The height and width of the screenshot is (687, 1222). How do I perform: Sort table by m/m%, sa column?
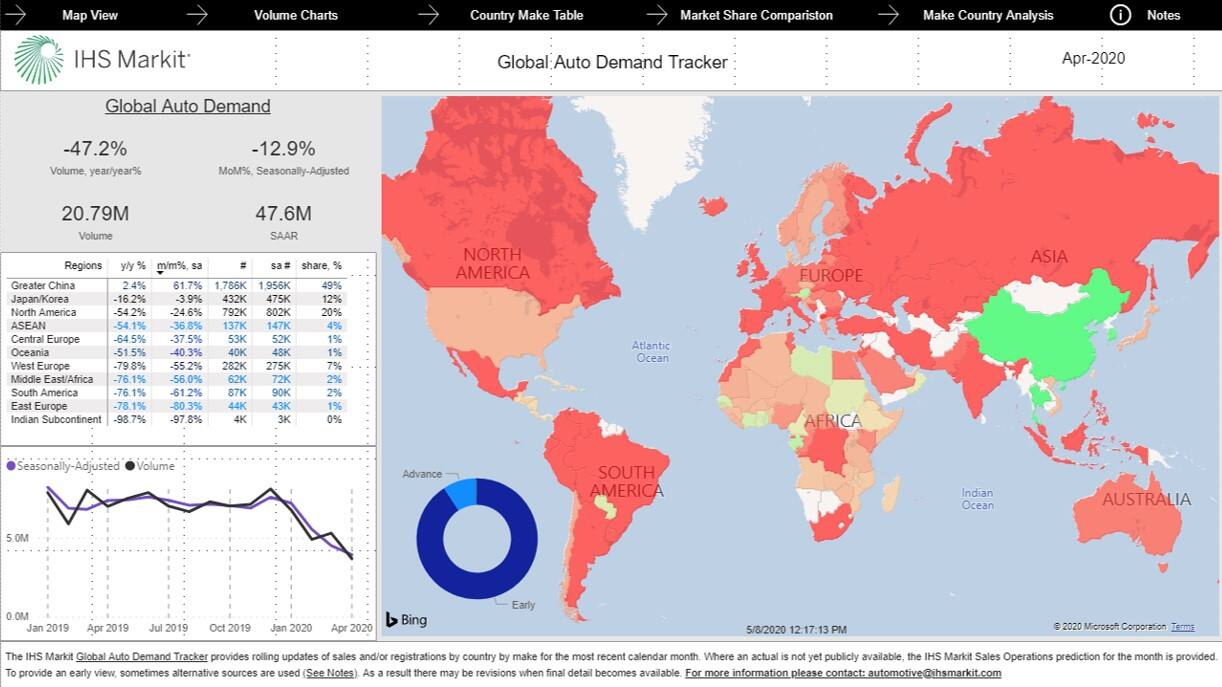(x=180, y=265)
